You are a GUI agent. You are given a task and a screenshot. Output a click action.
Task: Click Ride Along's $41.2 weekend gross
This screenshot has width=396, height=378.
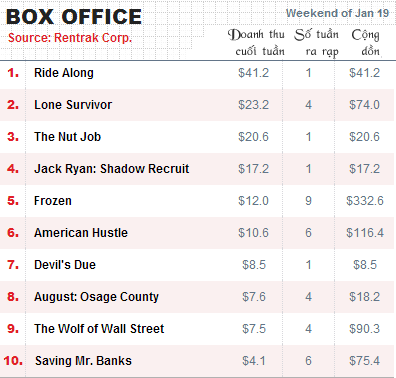253,73
